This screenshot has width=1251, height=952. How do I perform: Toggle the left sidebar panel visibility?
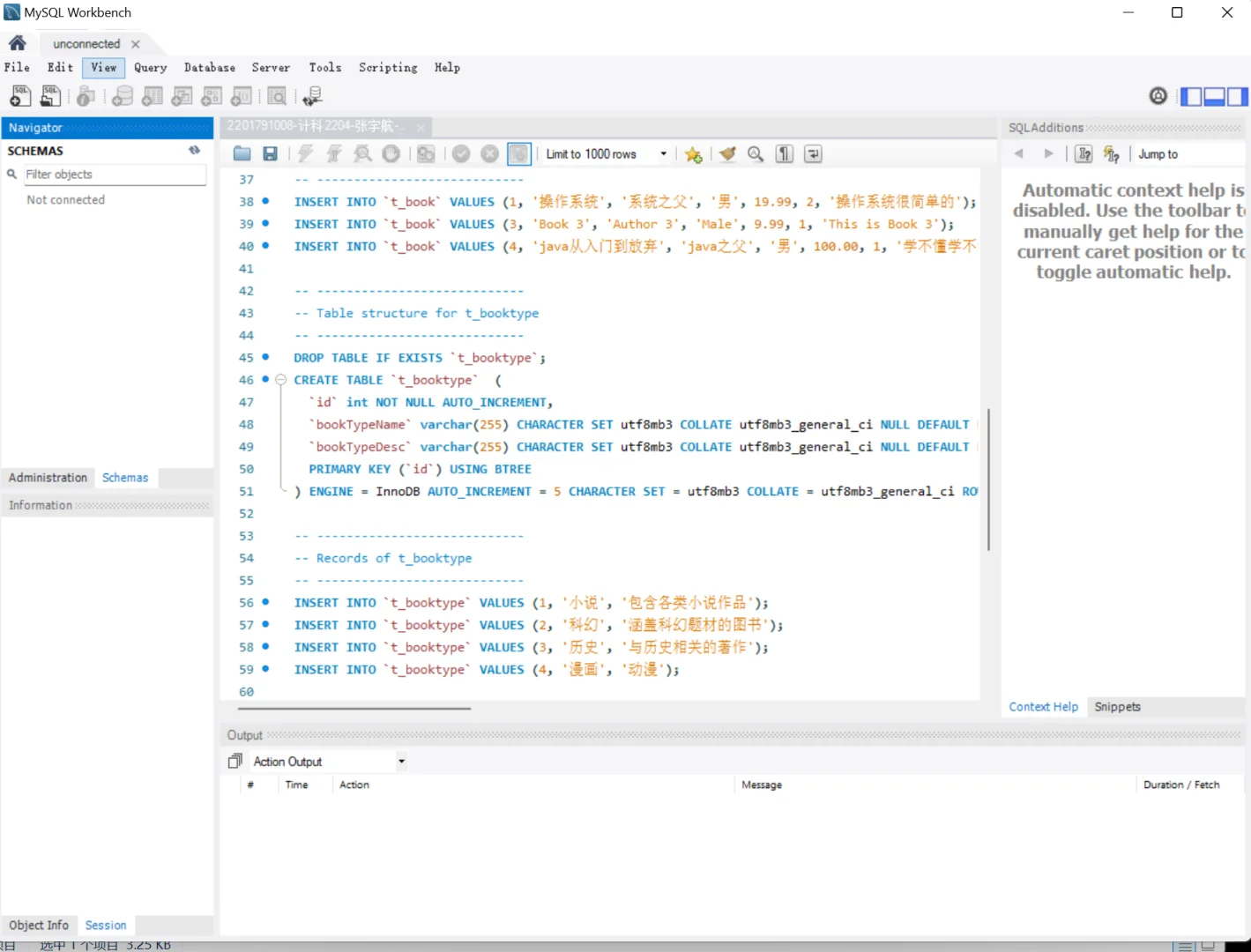click(1191, 97)
